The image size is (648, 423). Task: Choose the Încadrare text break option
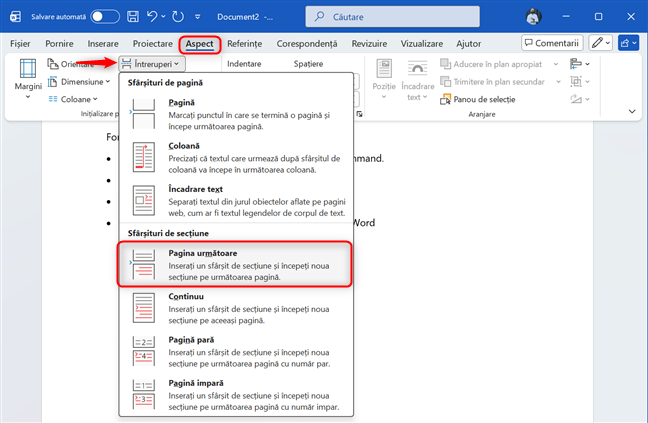pos(236,201)
